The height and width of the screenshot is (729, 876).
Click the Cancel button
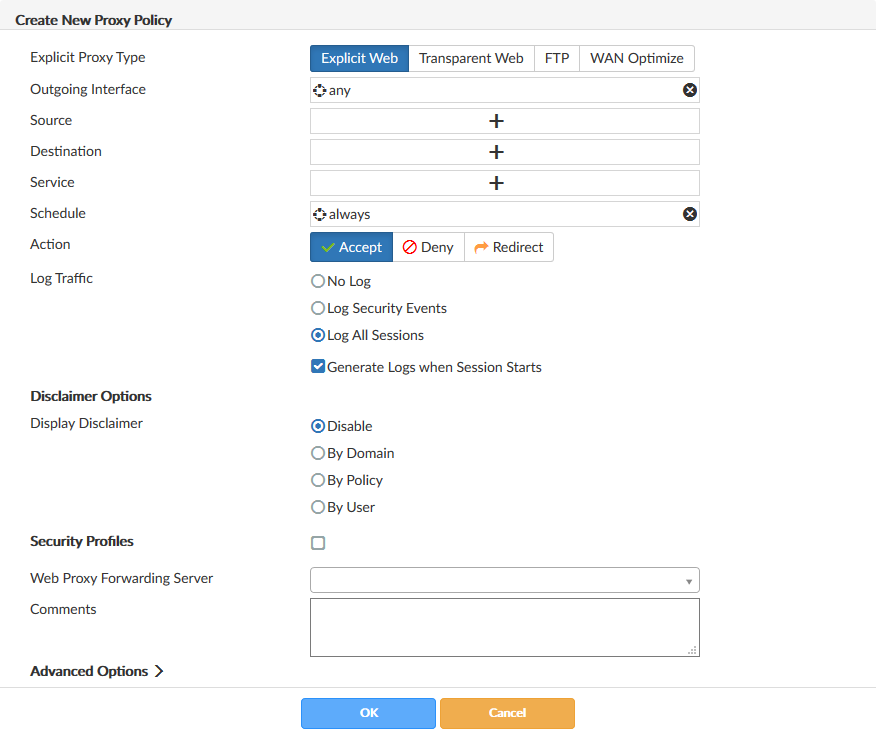point(507,713)
